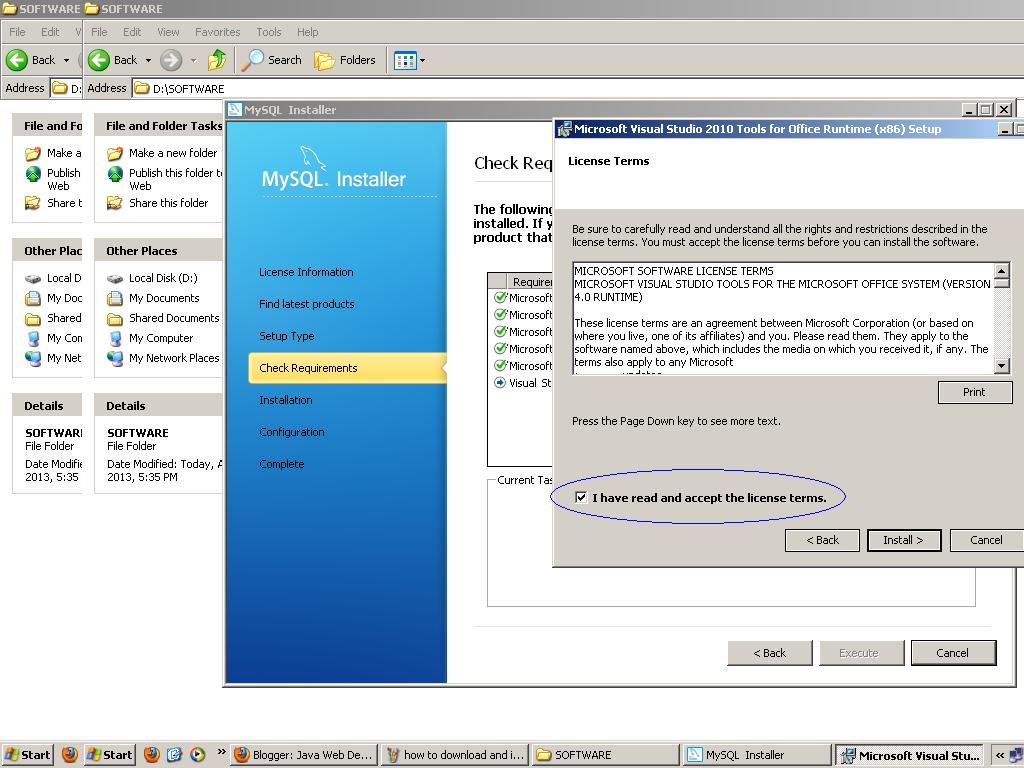Collapse the Details panel header

click(159, 406)
